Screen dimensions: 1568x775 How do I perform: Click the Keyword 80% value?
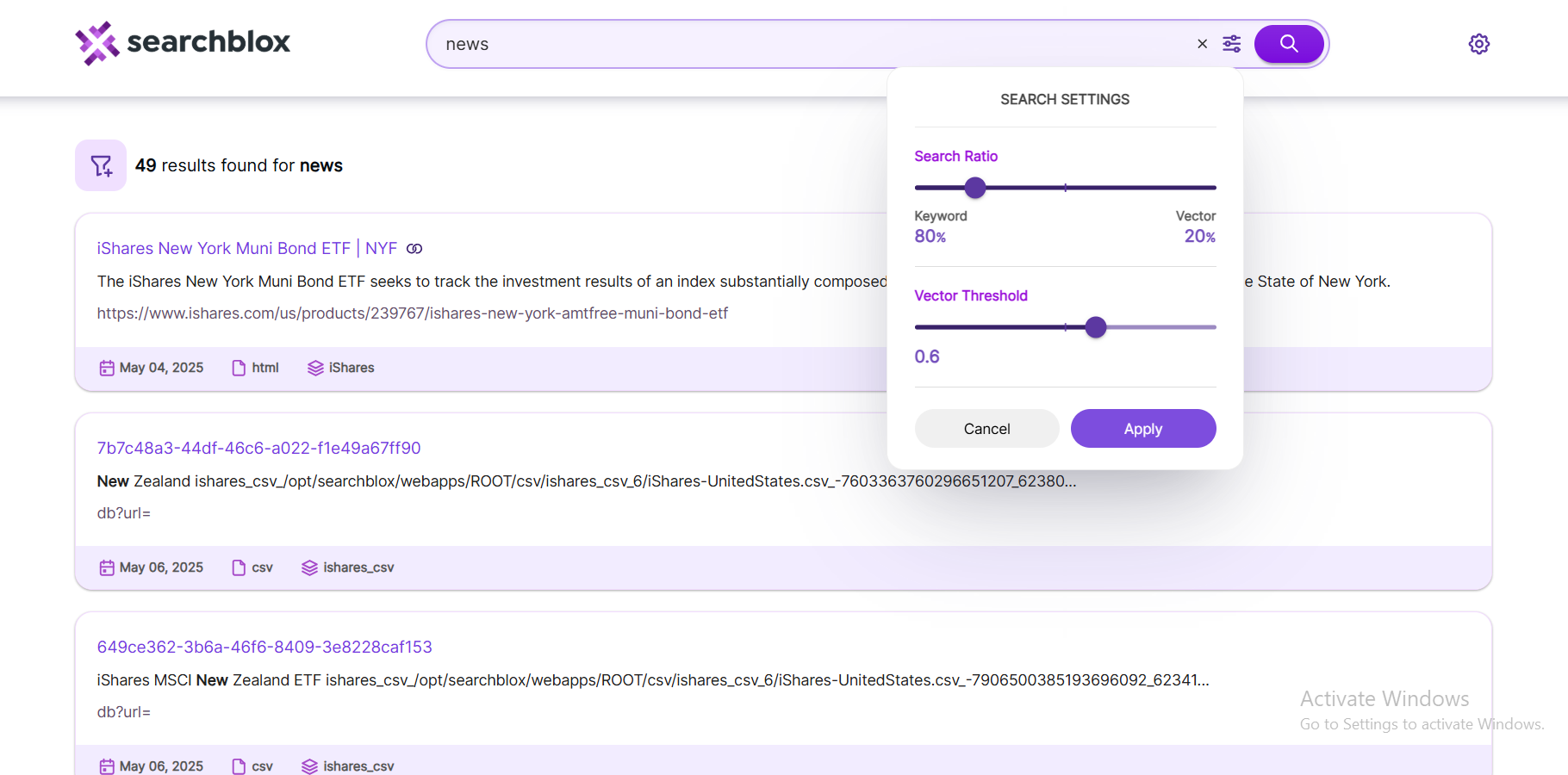coord(930,236)
